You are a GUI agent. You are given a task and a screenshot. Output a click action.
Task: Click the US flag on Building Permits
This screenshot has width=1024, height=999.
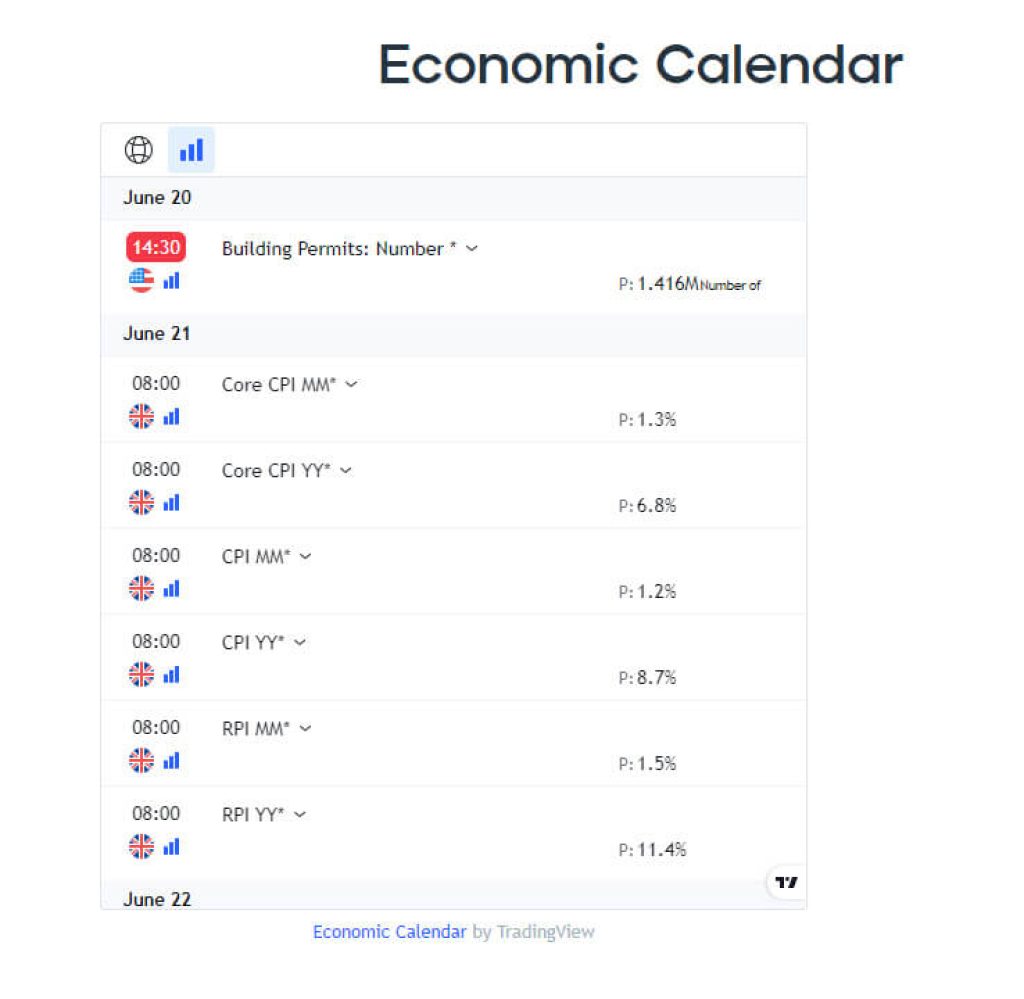pyautogui.click(x=141, y=281)
